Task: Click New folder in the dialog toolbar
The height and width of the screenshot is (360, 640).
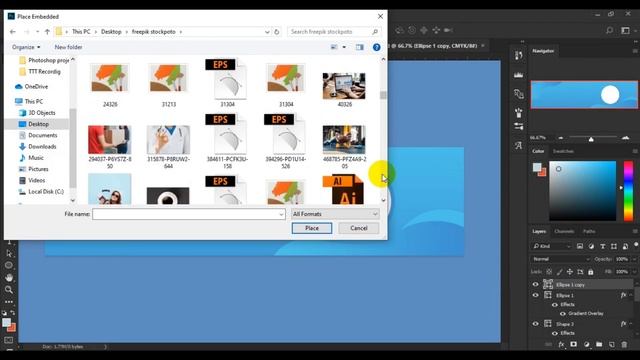Action: click(68, 47)
